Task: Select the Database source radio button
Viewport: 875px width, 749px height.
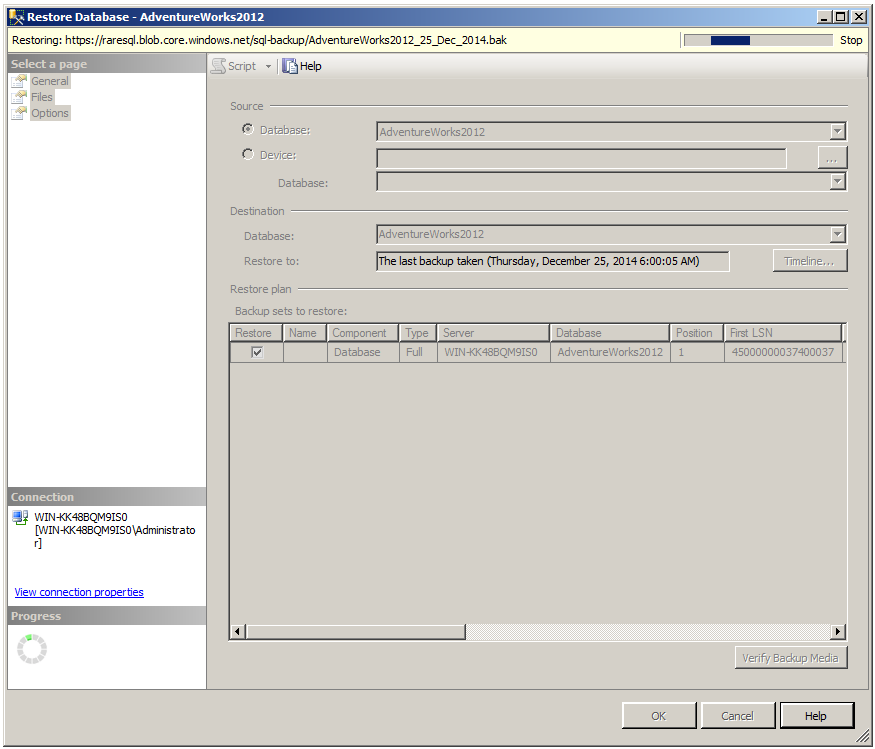Action: pos(248,130)
